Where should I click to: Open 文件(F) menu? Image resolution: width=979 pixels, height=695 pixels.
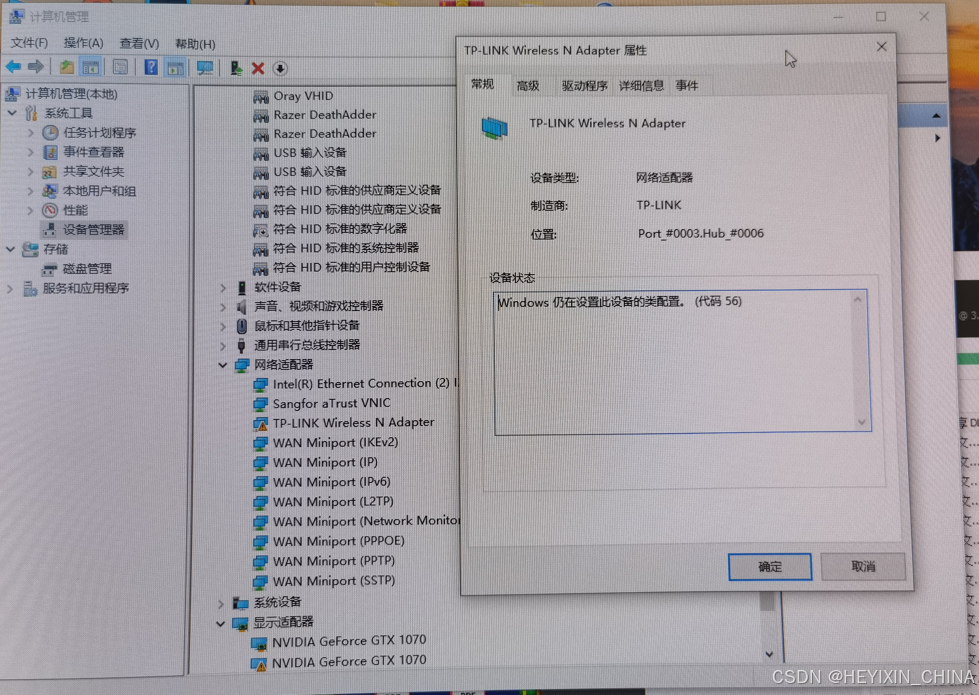(29, 42)
